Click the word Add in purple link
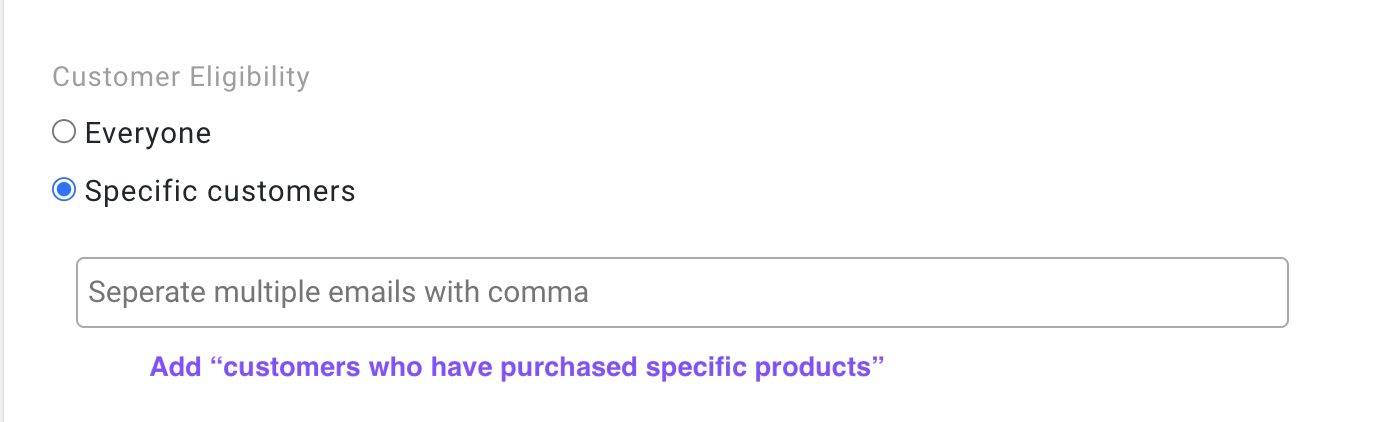1378x422 pixels. click(x=176, y=367)
